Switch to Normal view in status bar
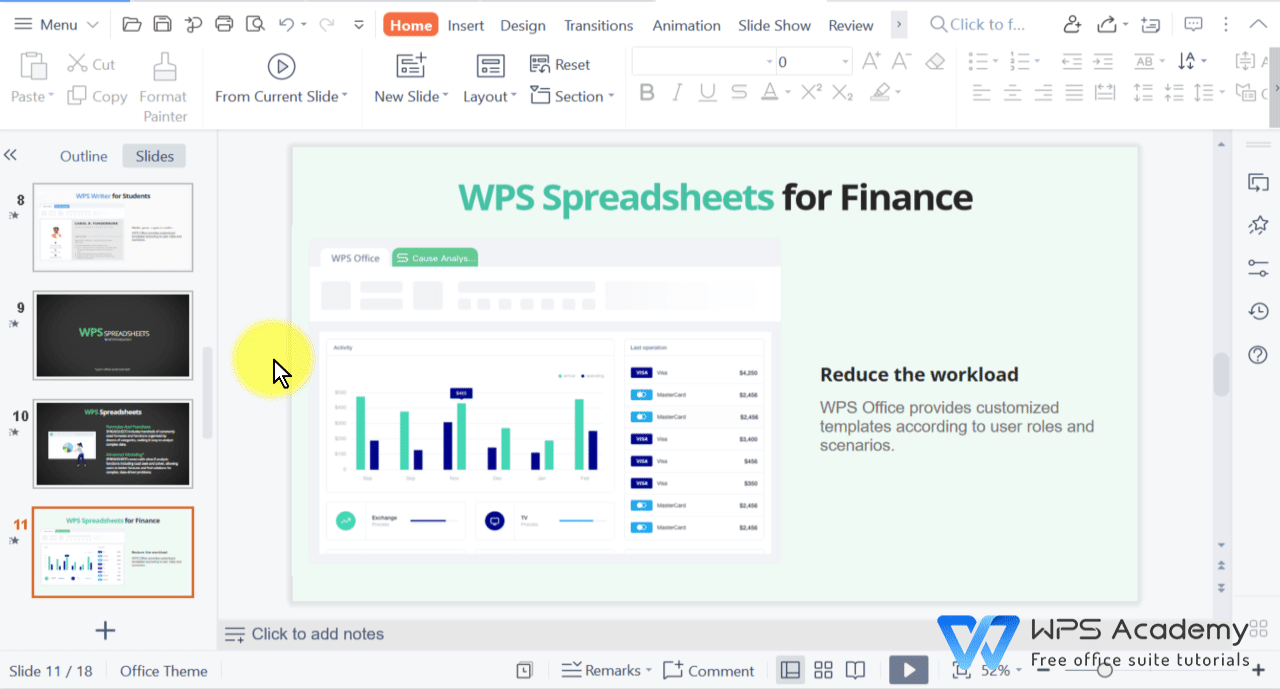 click(790, 670)
